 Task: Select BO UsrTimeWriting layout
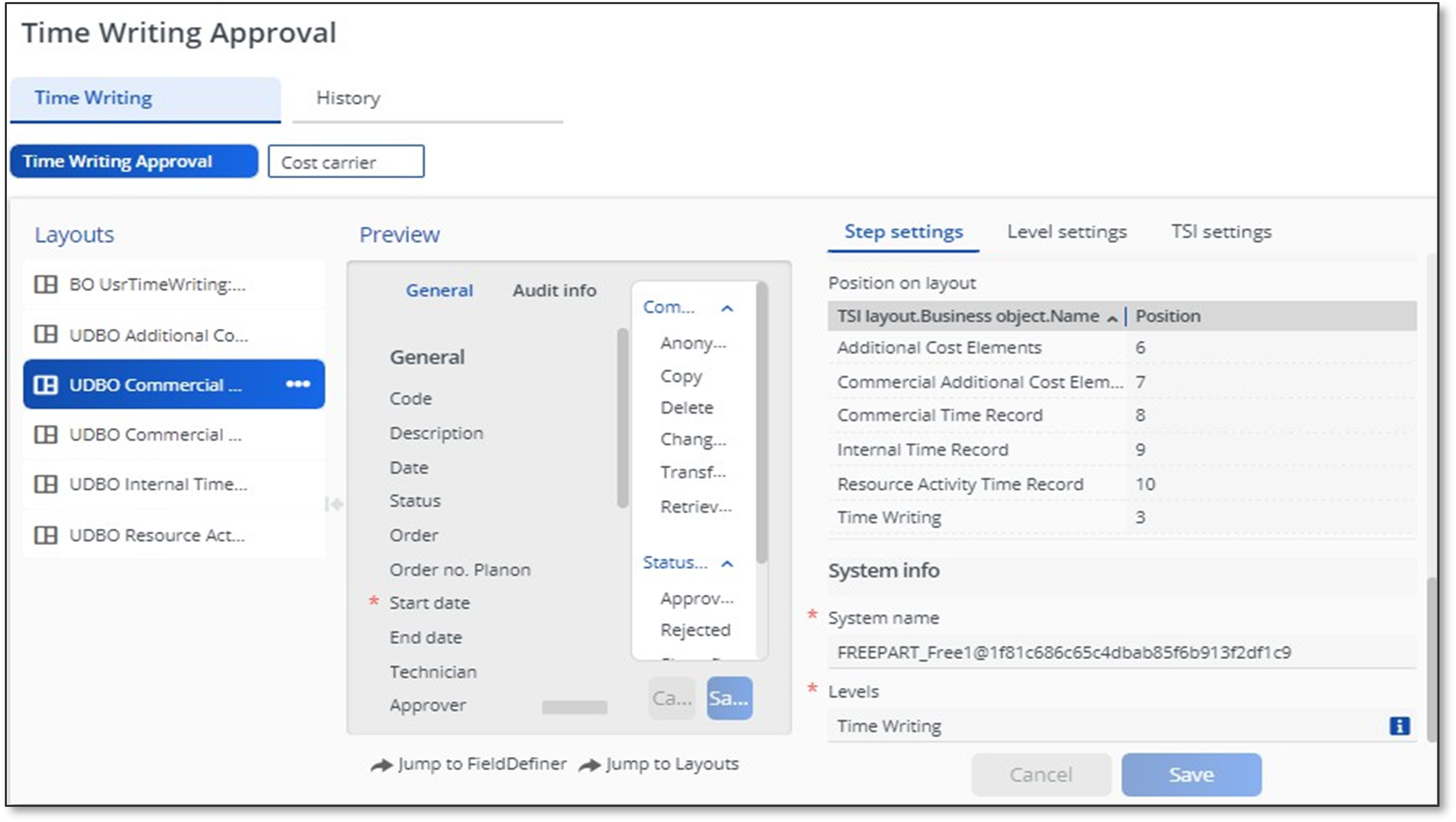[x=173, y=284]
